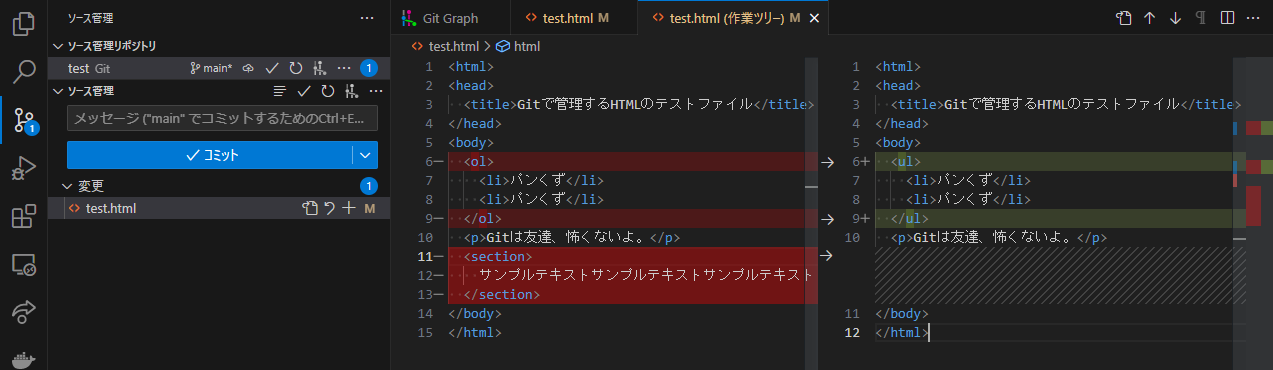1273x370 pixels.
Task: Open more actions in test Git repository row
Action: pyautogui.click(x=343, y=68)
